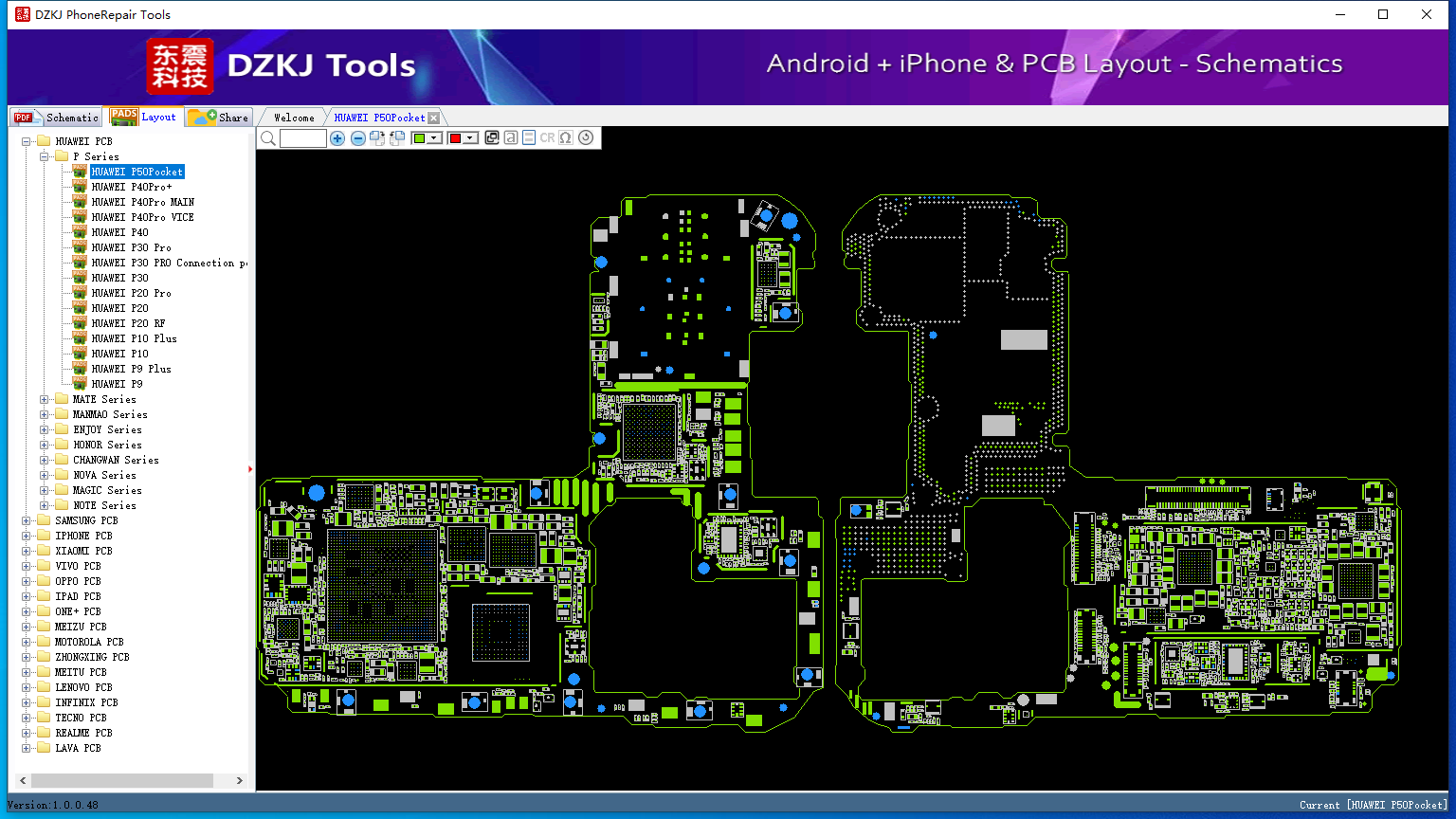Select the "CHANGWAN Series" folder row
The image size is (1456, 819).
pyautogui.click(x=116, y=460)
